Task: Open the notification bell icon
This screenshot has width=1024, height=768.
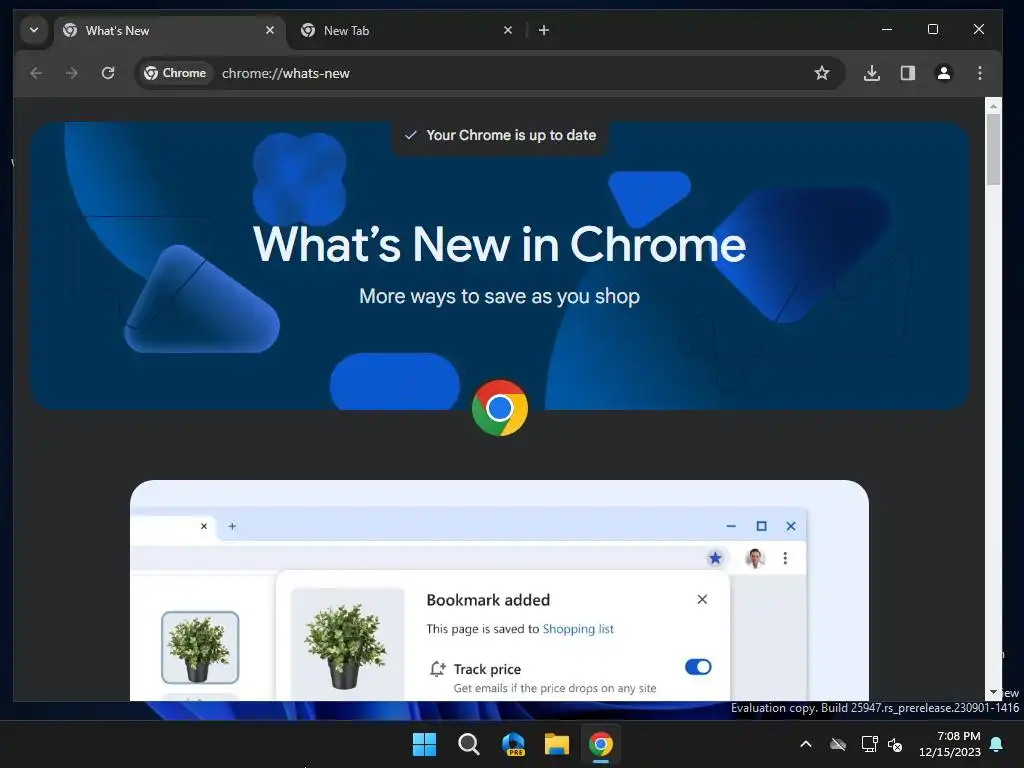Action: point(997,744)
